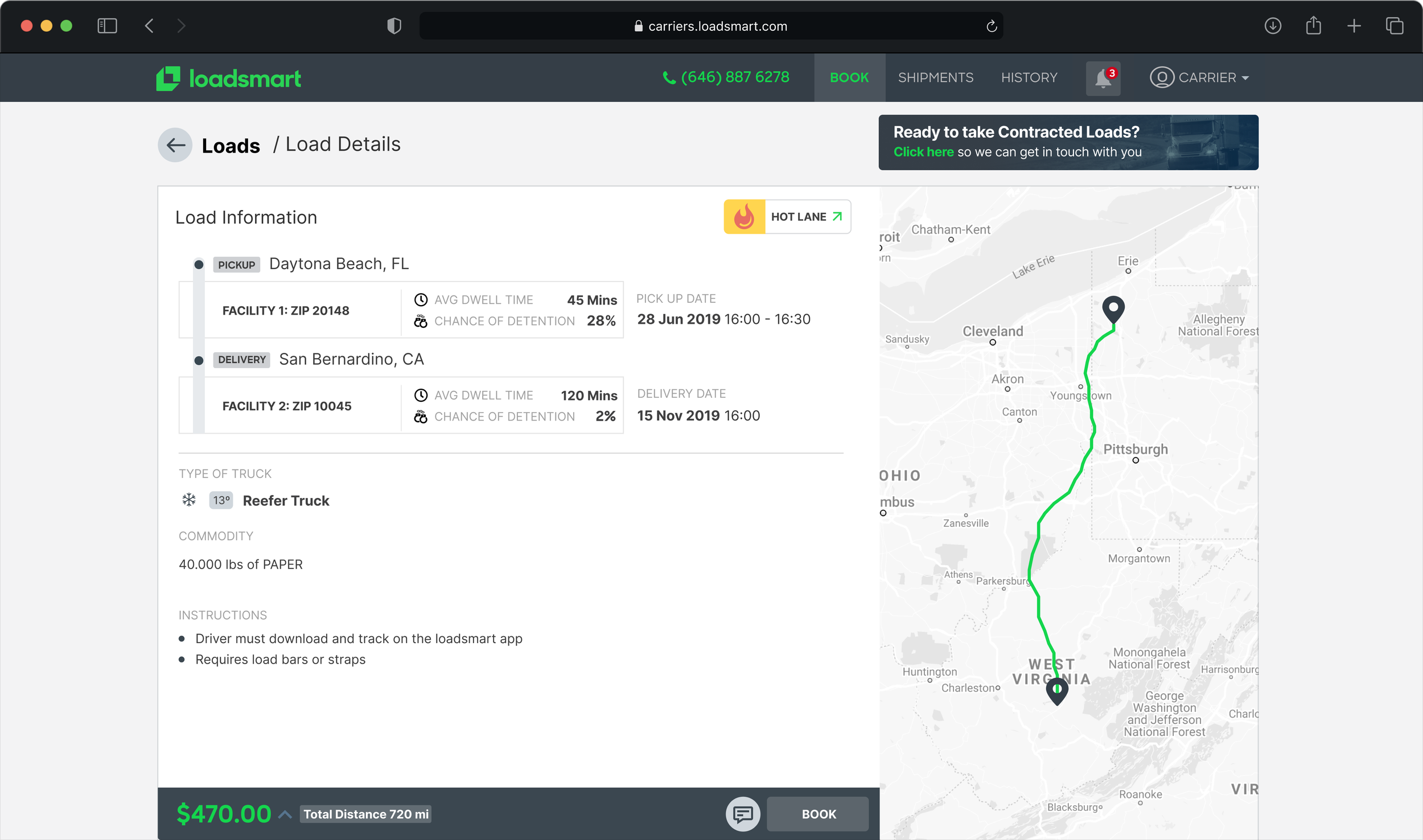Click the Safari share icon
Image resolution: width=1423 pixels, height=840 pixels.
point(1313,26)
